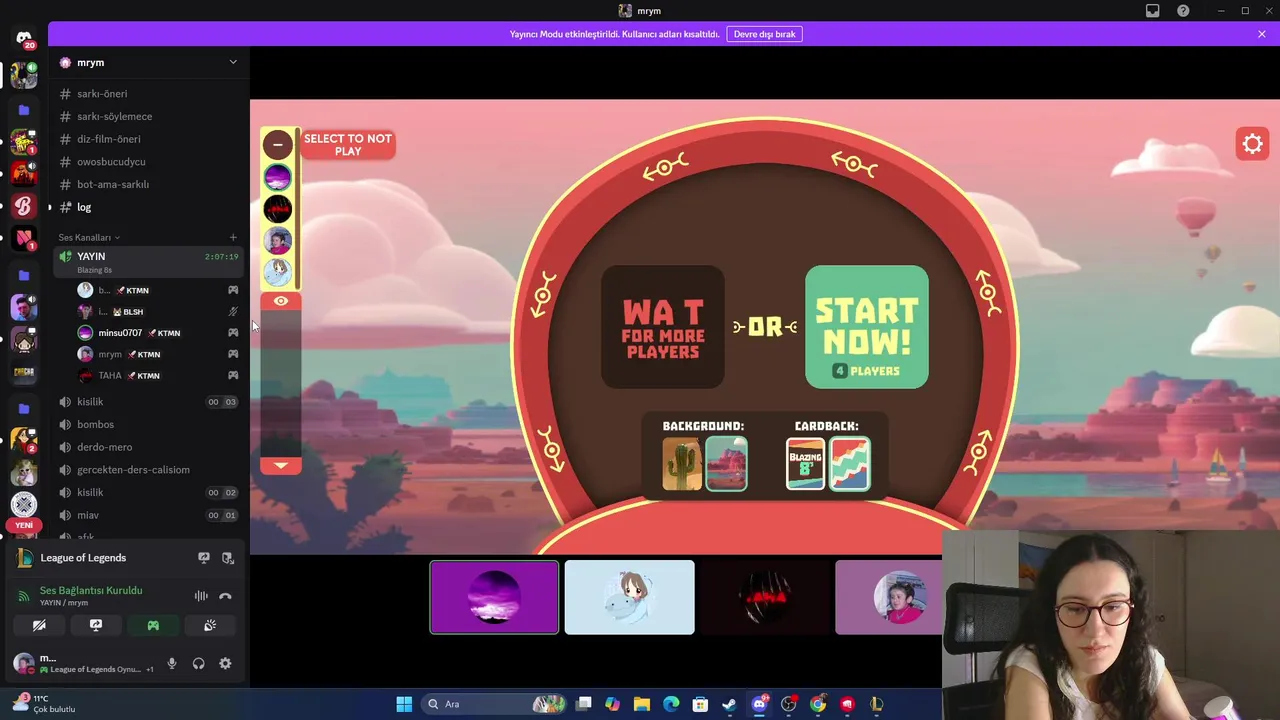1280x720 pixels.
Task: Join the derdo-mero voice channel
Action: pyautogui.click(x=148, y=447)
